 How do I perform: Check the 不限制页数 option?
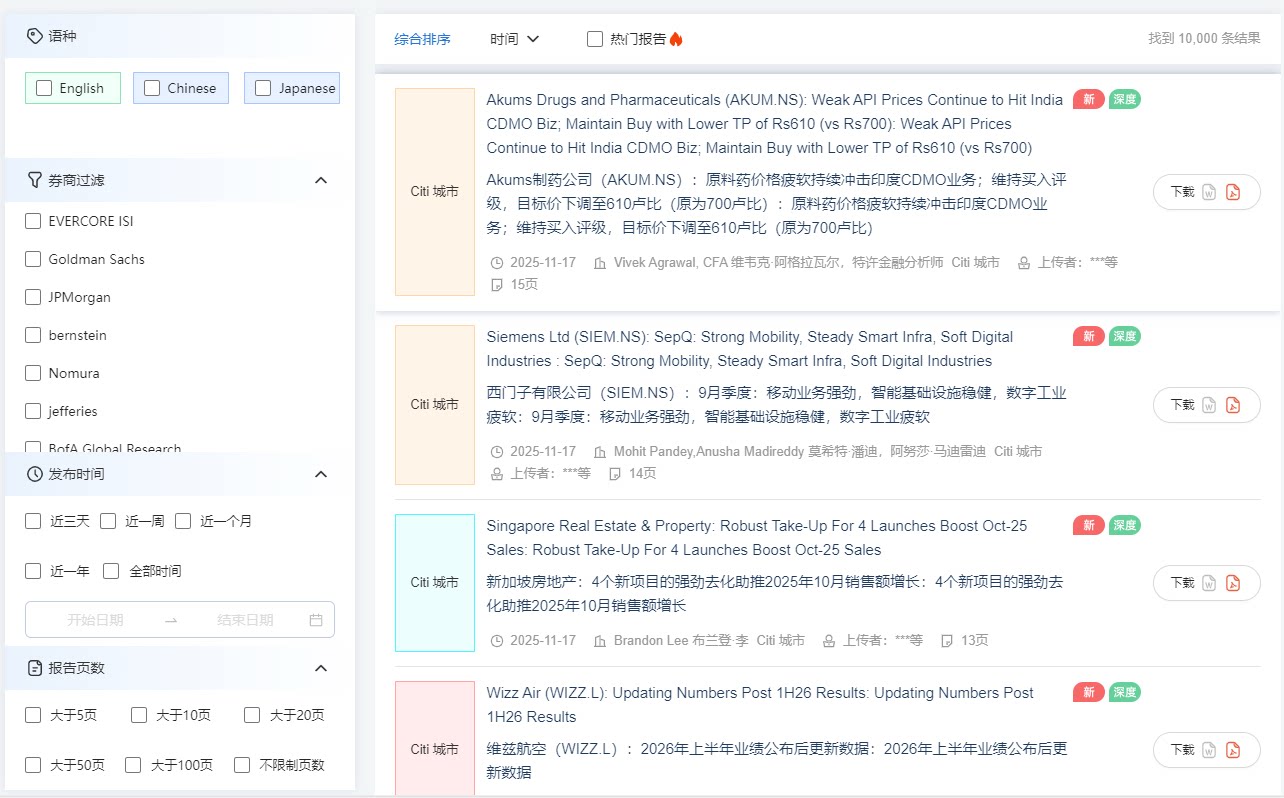[x=242, y=765]
